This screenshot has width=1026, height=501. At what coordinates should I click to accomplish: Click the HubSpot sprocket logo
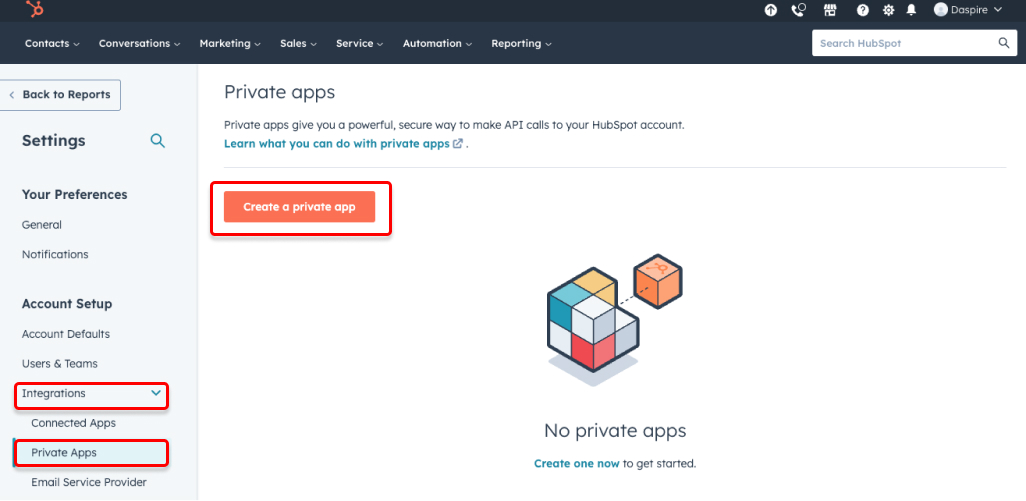pos(35,9)
